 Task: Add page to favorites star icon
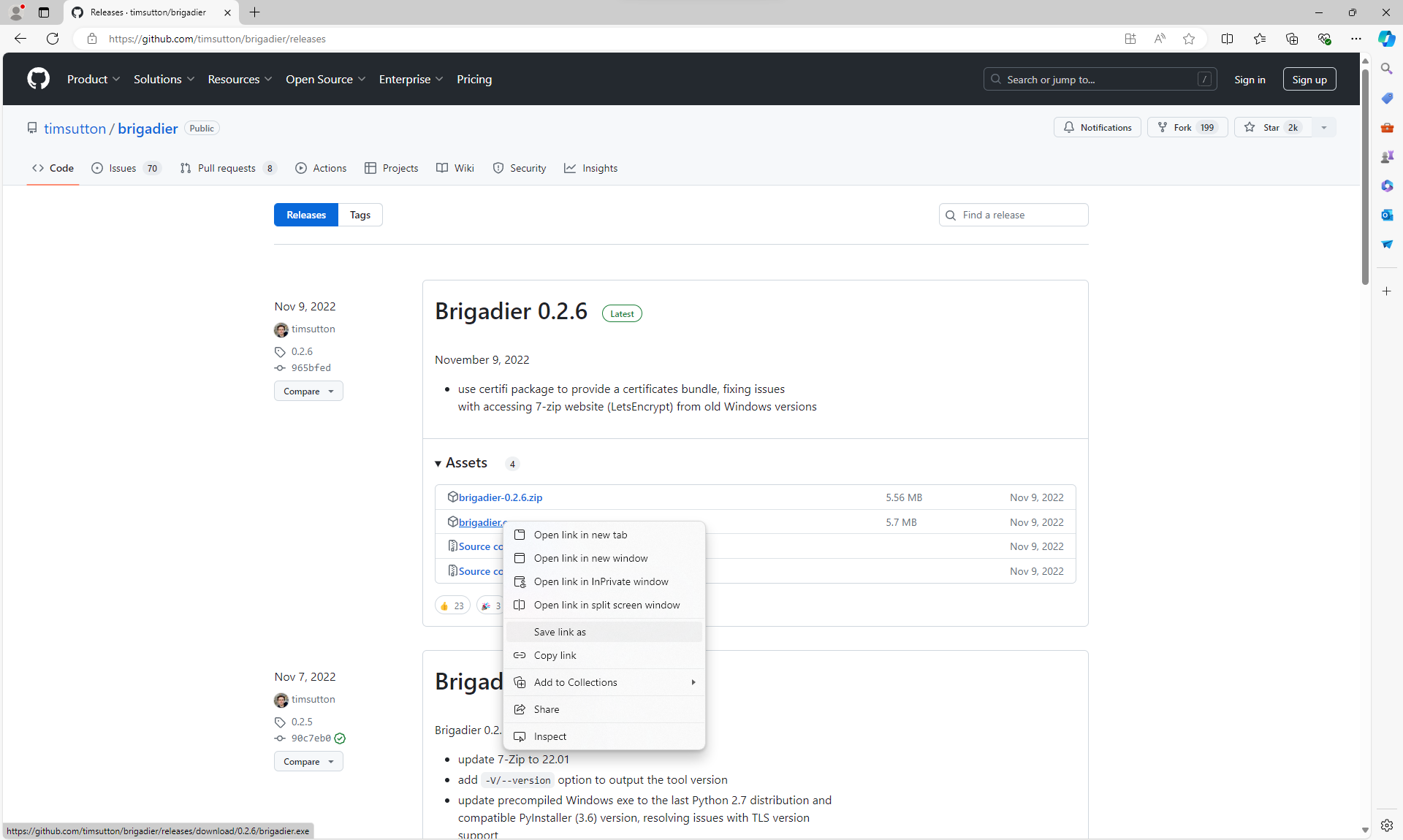click(x=1189, y=39)
